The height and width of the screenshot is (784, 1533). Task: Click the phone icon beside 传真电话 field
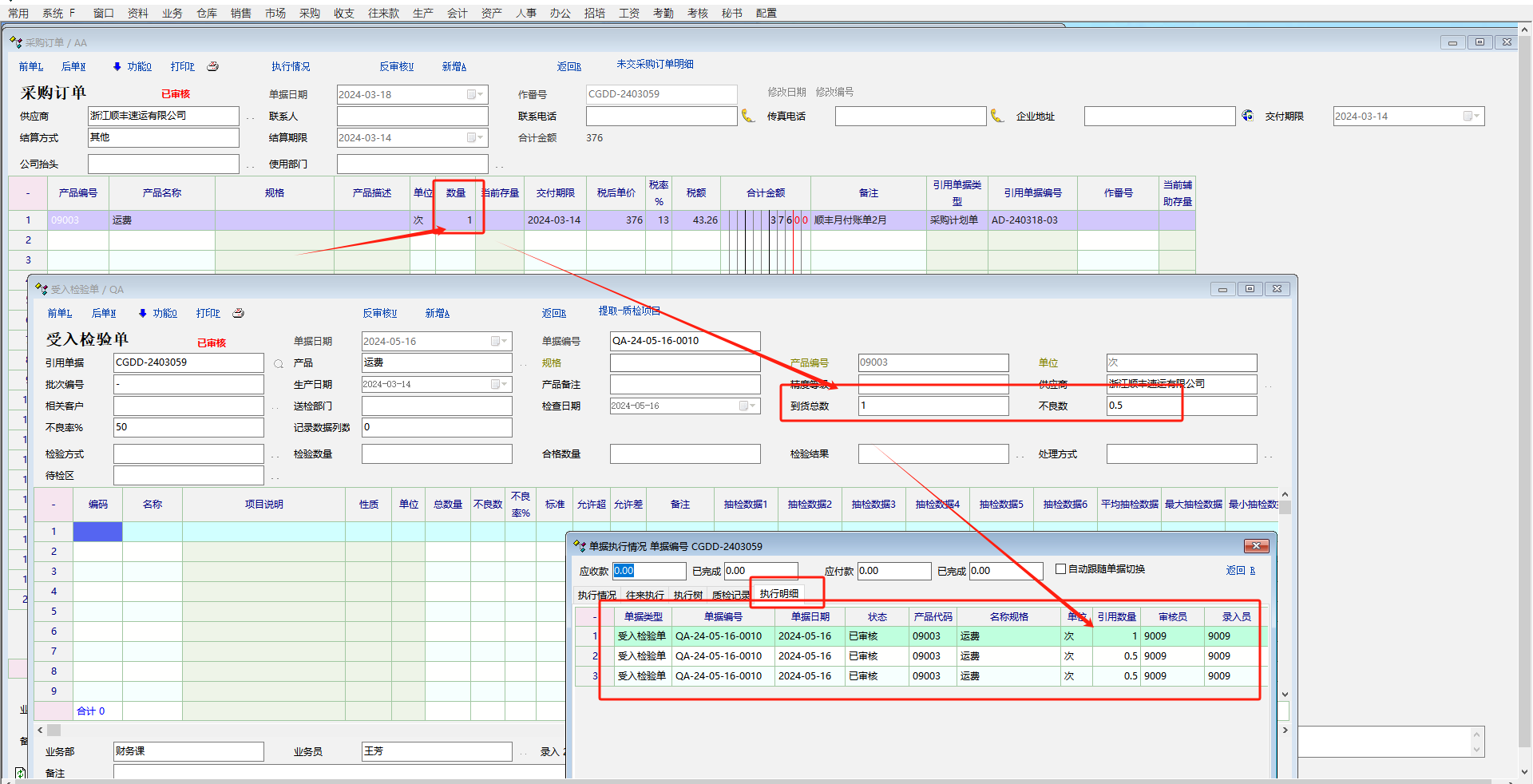click(x=996, y=116)
